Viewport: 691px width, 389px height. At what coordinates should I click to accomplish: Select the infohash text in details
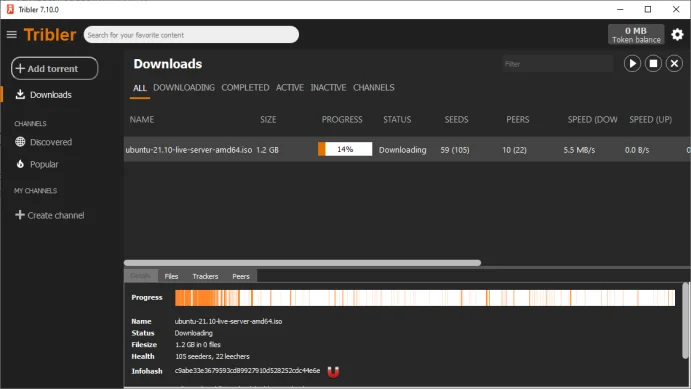point(247,371)
